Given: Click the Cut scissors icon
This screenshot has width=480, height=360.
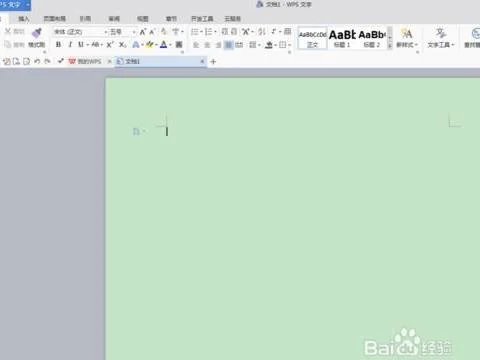Looking at the screenshot, I should (x=7, y=31).
